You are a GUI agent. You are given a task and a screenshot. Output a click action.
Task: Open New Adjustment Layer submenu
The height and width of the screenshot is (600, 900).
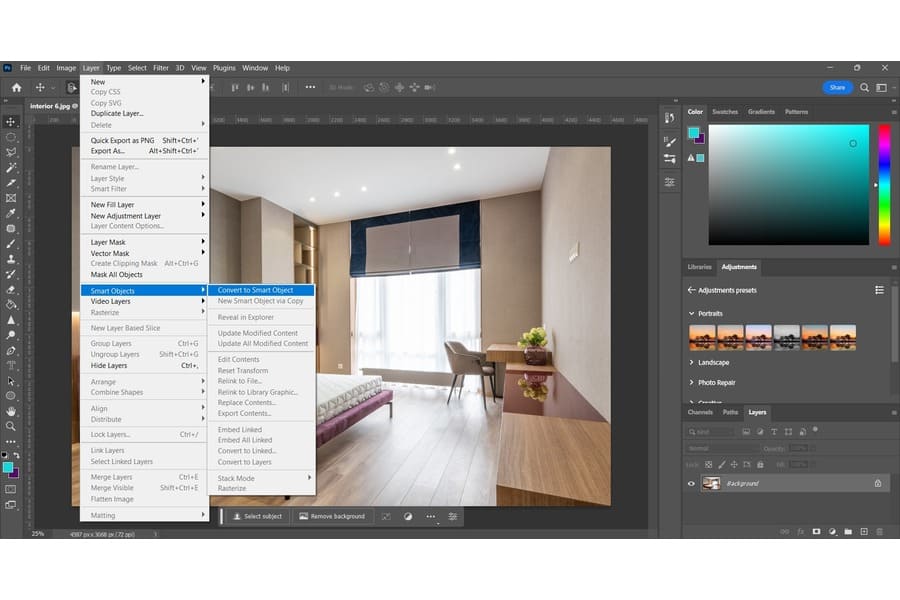(144, 215)
